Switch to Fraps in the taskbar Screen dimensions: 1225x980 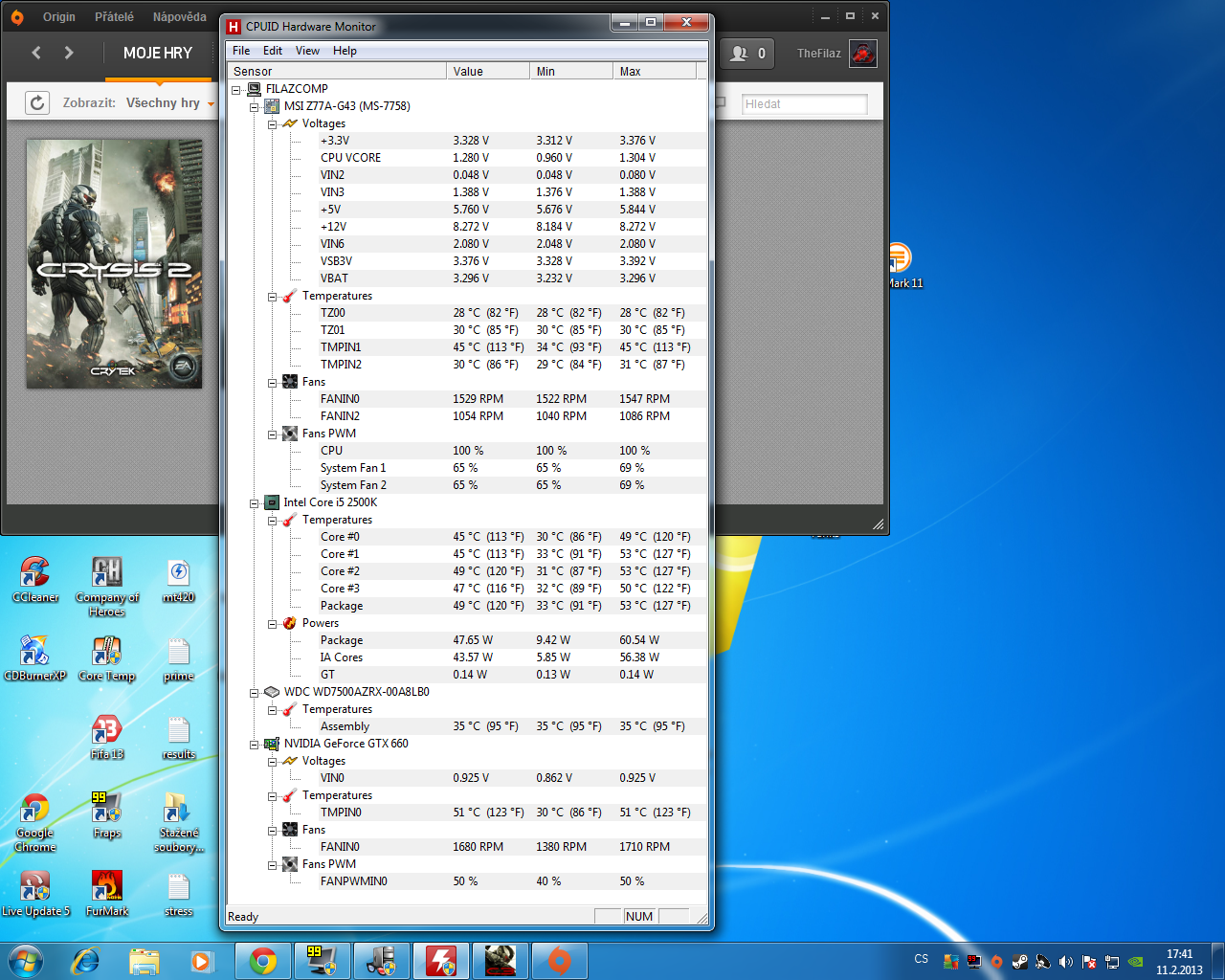[x=323, y=961]
